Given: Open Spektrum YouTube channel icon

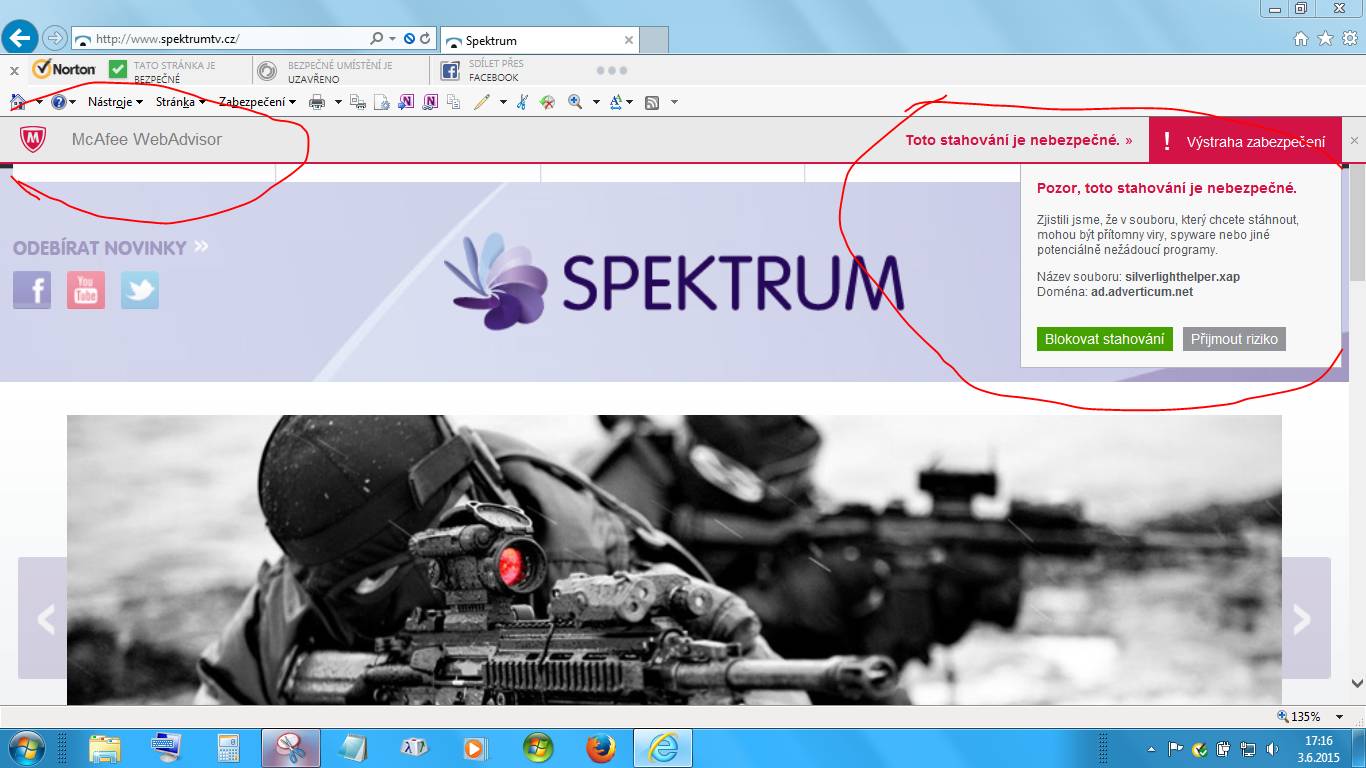Looking at the screenshot, I should pyautogui.click(x=86, y=290).
